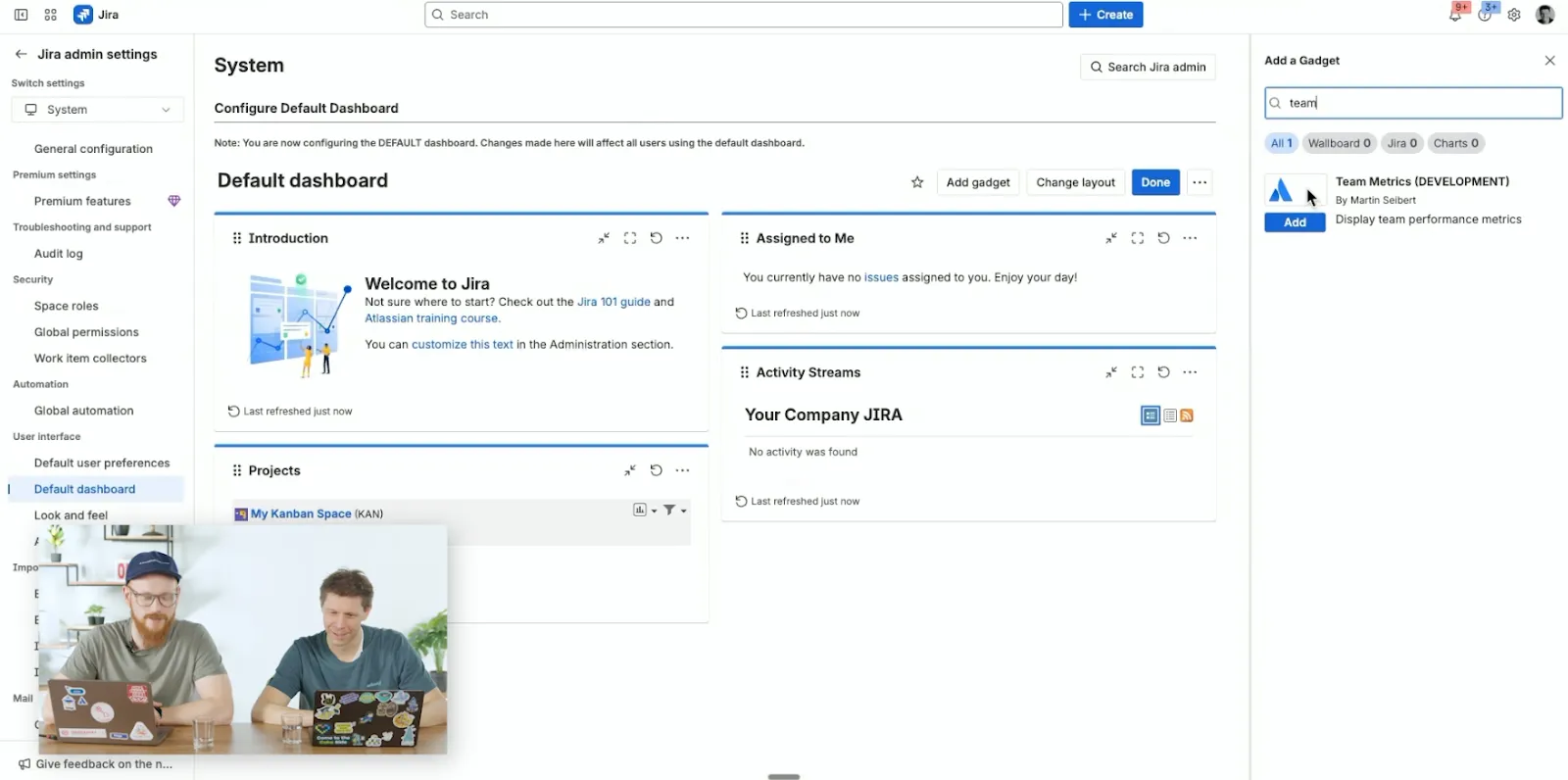Refresh the Activity Streams gadget

tap(1164, 372)
